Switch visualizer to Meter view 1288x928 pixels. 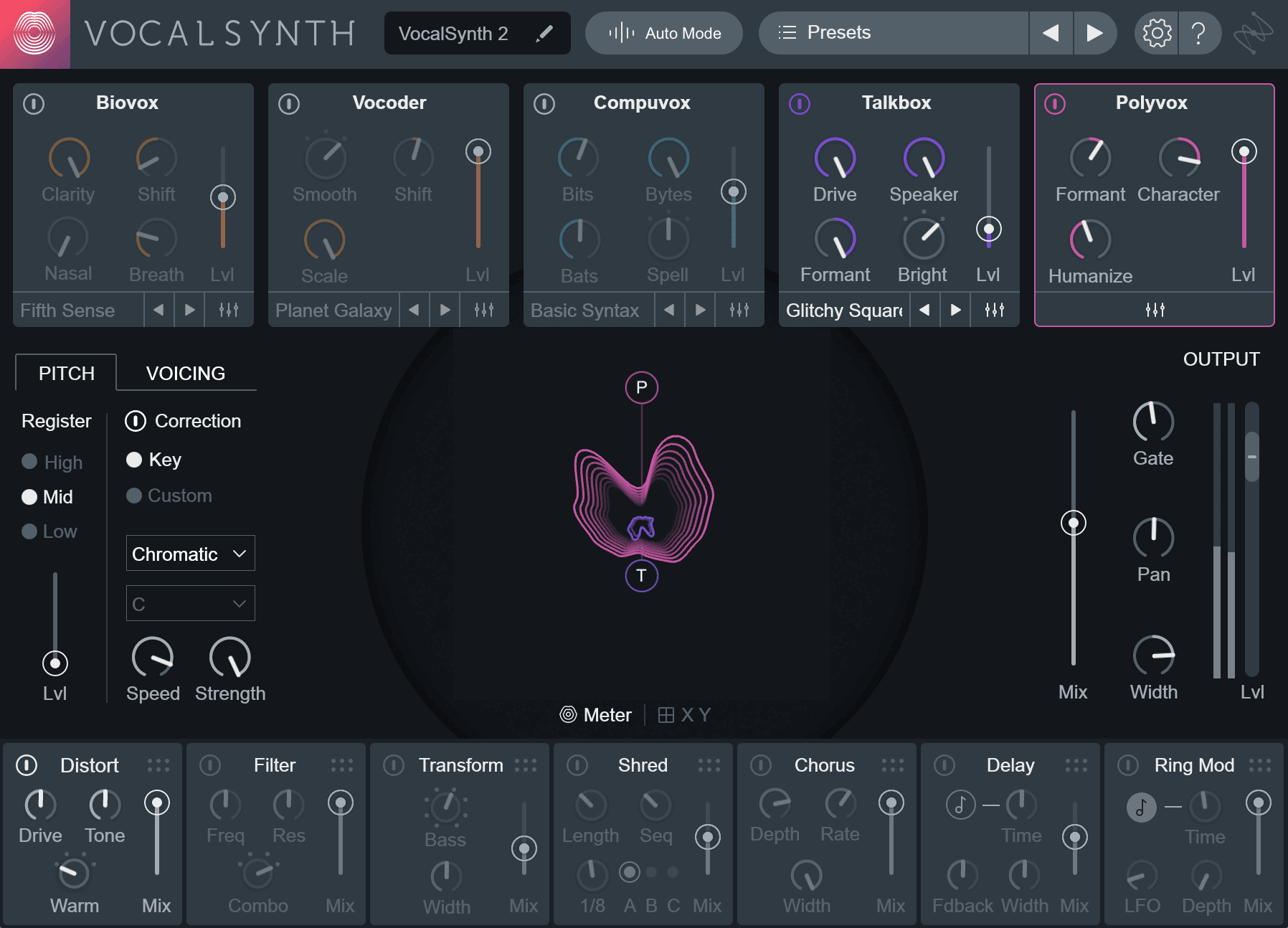point(596,715)
